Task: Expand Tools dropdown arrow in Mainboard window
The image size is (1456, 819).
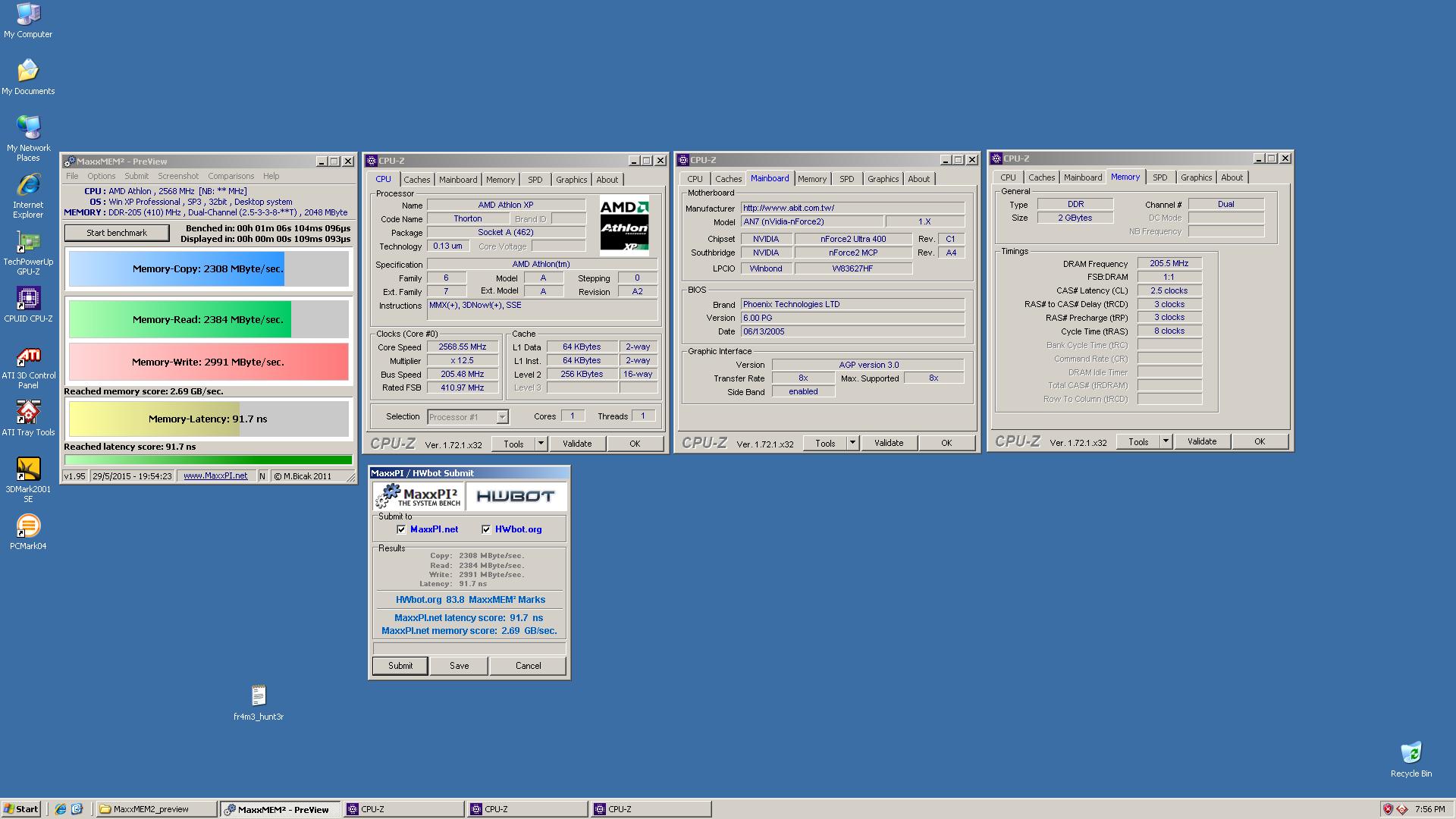Action: 852,443
